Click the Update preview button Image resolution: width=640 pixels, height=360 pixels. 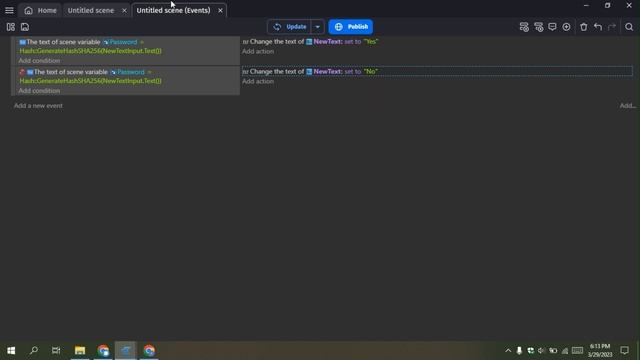tap(289, 27)
